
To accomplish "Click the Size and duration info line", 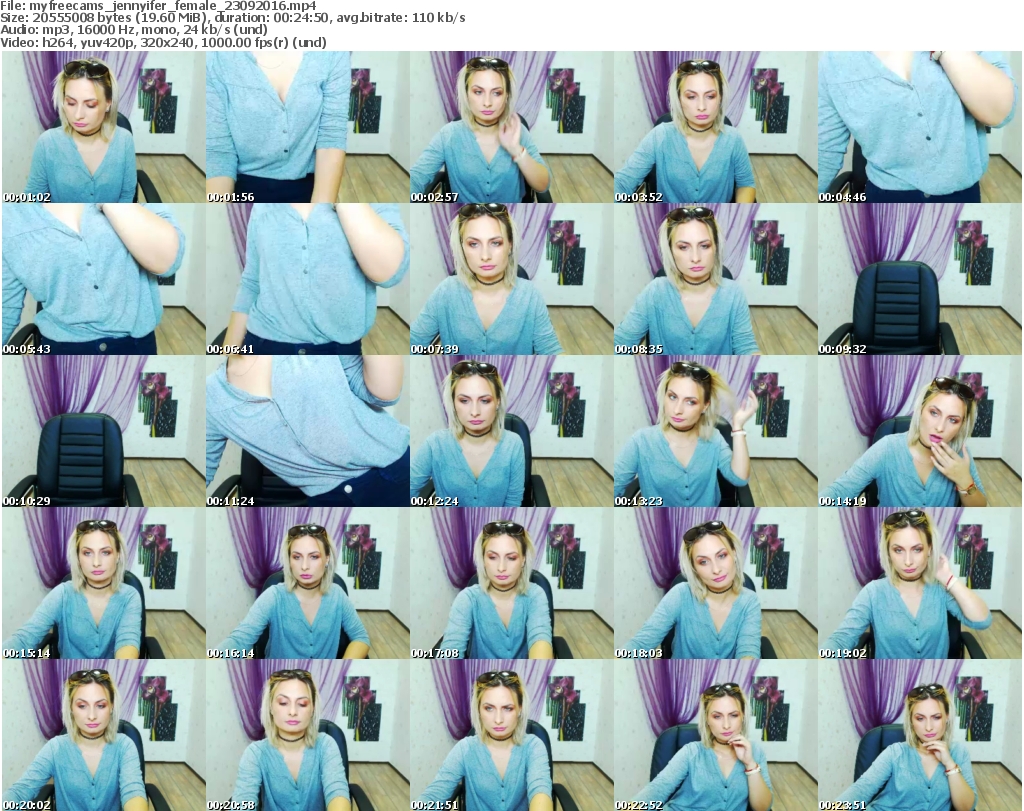I will (232, 18).
